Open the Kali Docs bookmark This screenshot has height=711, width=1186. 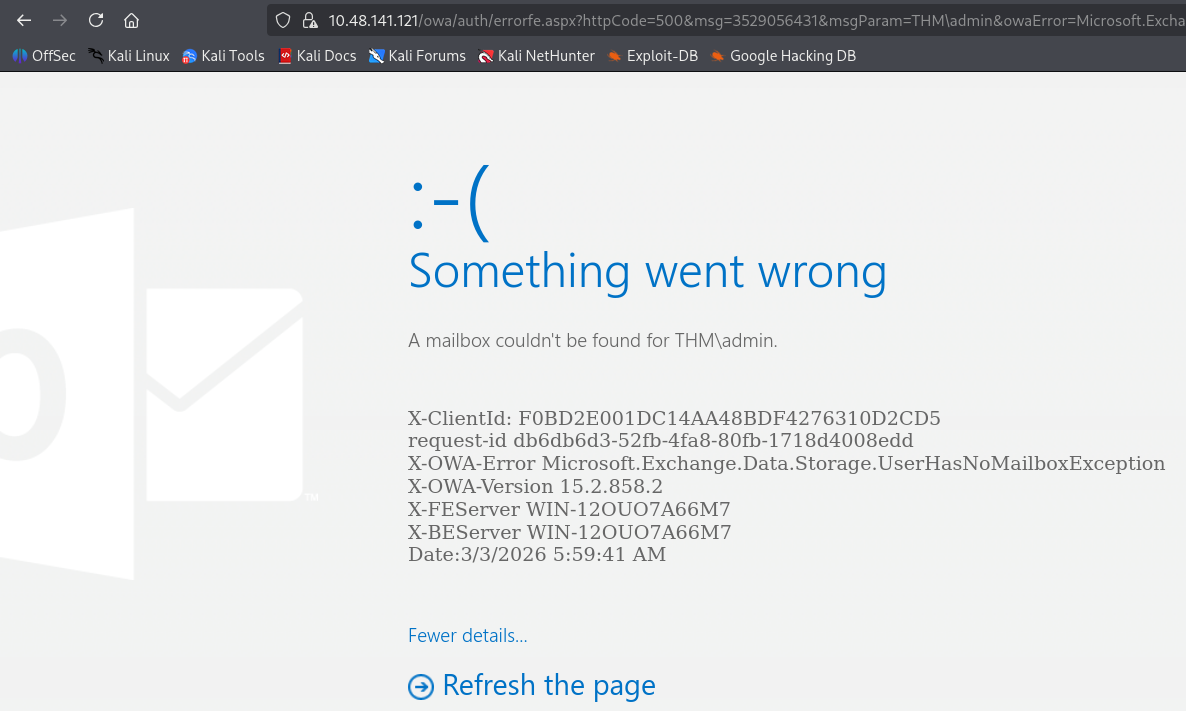(x=317, y=56)
